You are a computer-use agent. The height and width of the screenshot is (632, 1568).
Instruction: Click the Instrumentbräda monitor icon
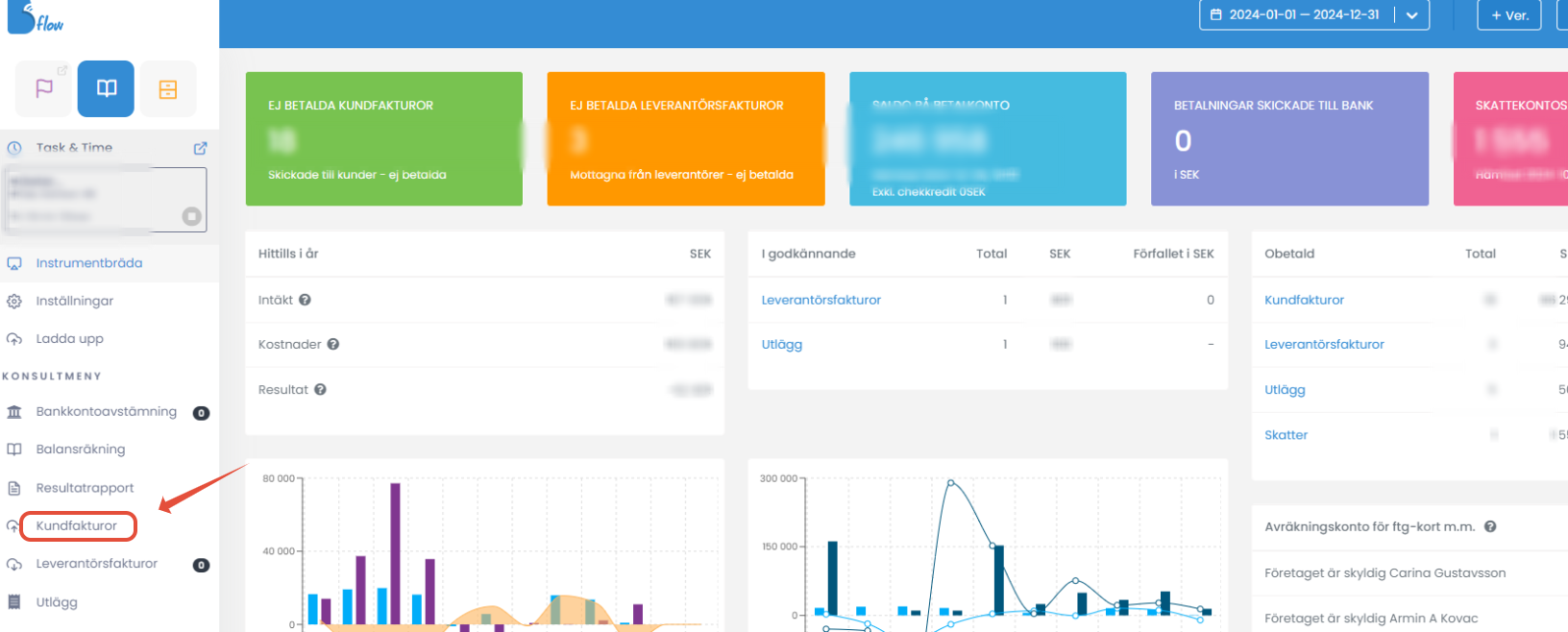point(14,263)
